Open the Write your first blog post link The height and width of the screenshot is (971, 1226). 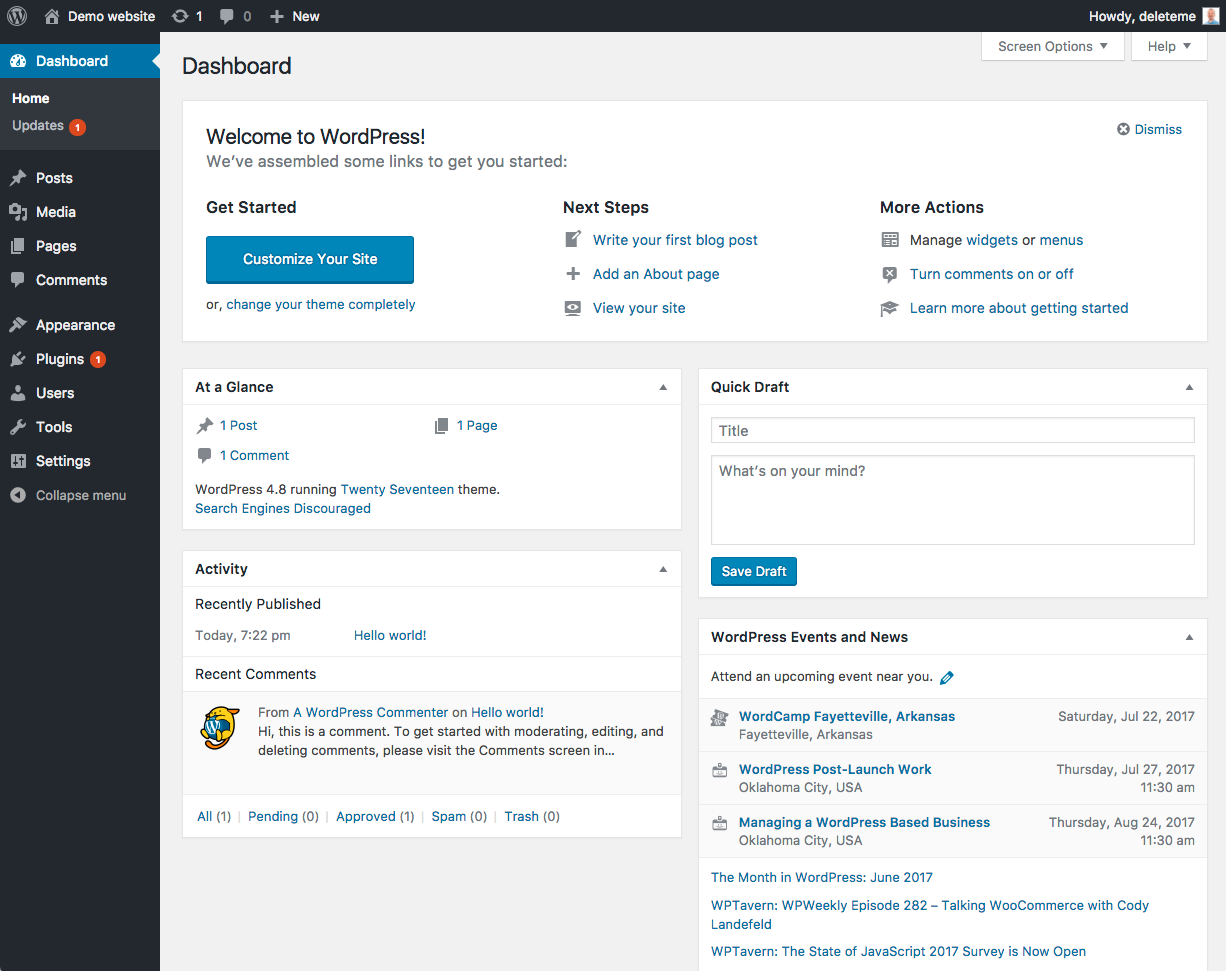(x=675, y=240)
